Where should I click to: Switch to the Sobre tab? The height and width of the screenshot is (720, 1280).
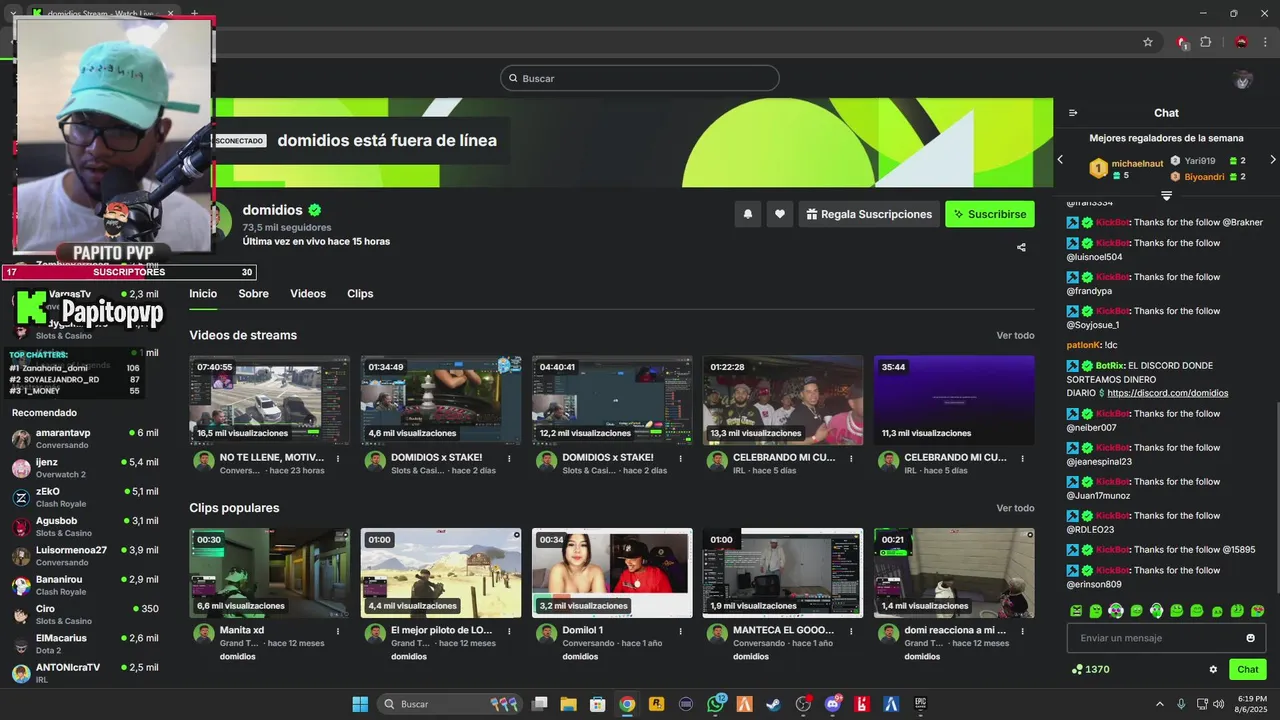click(253, 294)
